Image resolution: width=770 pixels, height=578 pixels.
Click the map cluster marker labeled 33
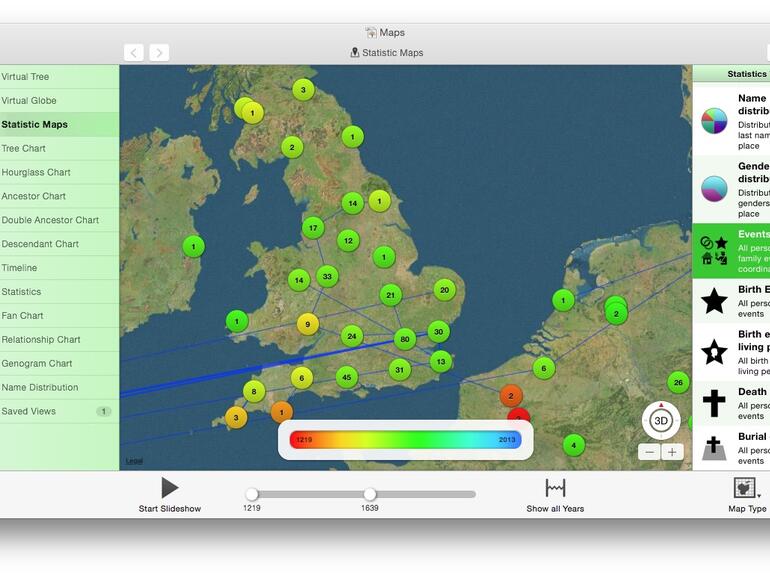327,276
